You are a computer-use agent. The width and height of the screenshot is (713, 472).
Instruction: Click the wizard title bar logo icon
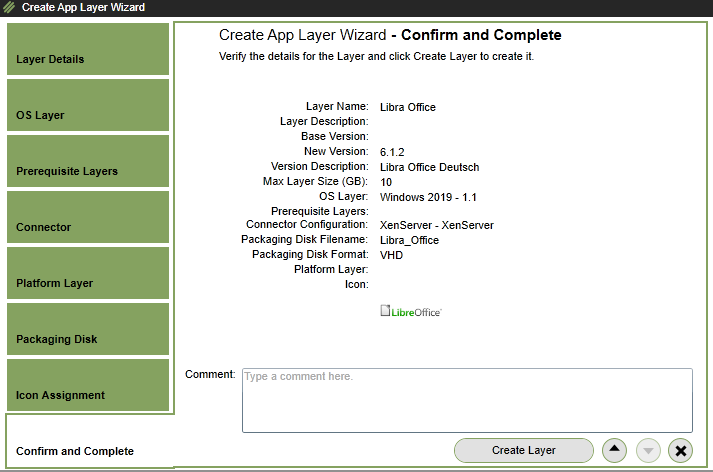9,7
